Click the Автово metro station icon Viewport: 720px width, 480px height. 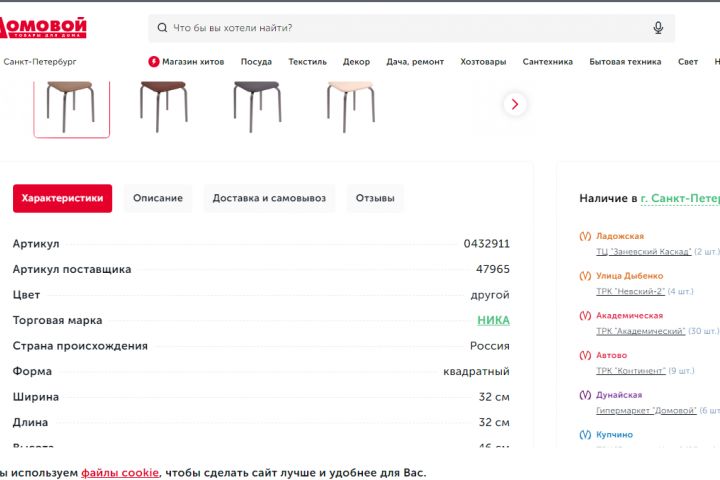point(585,355)
